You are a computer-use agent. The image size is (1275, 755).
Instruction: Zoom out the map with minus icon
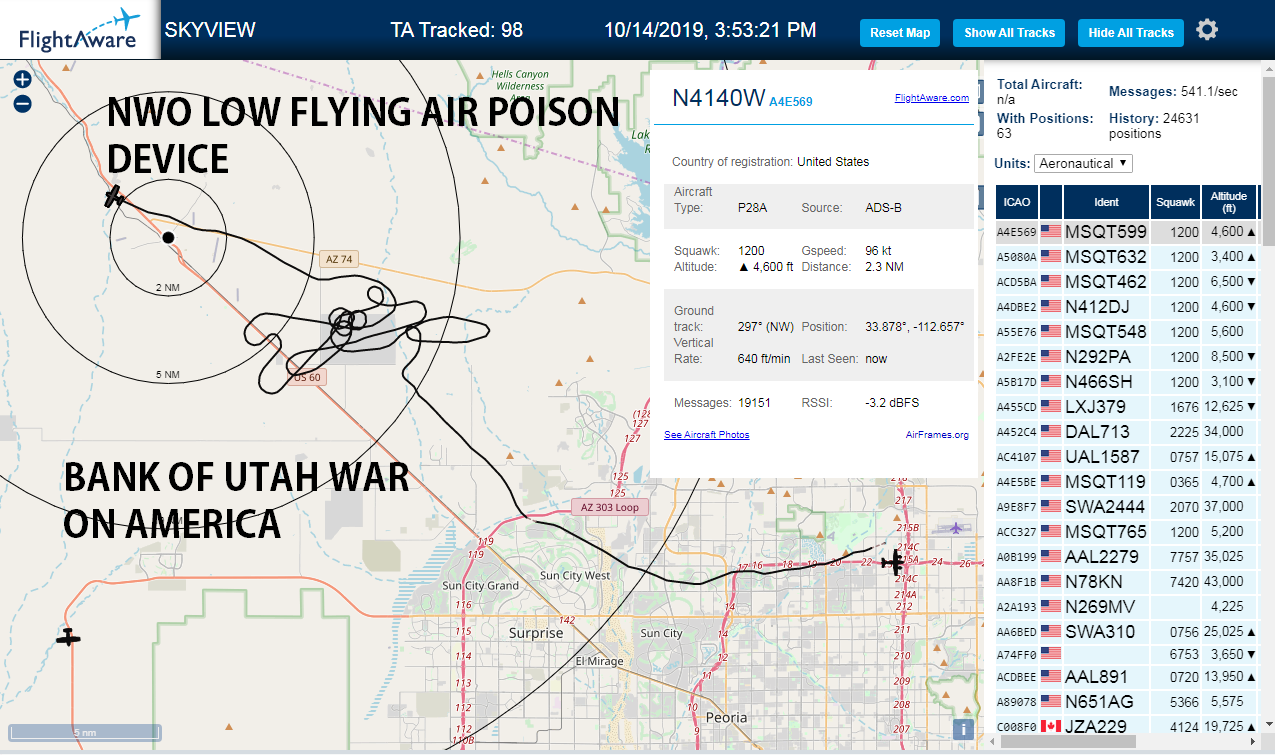pyautogui.click(x=22, y=102)
